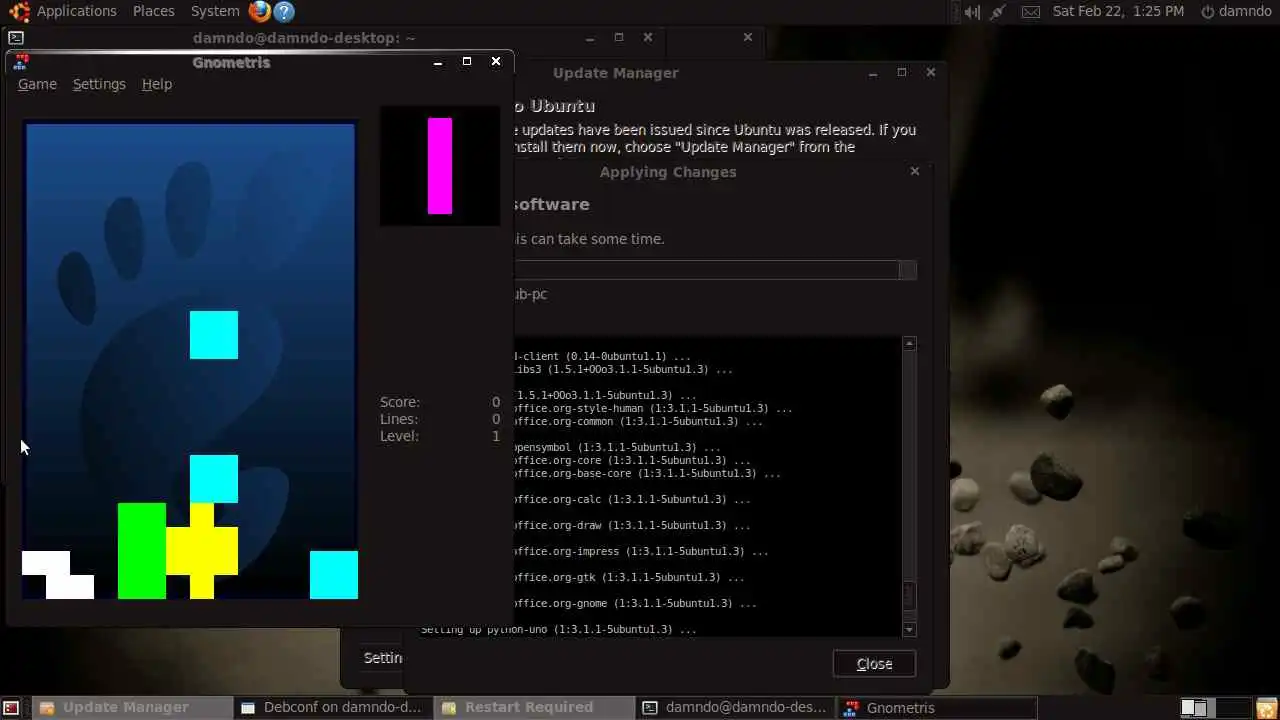
Task: Click the scroll-down arrow of install log
Action: (x=909, y=629)
